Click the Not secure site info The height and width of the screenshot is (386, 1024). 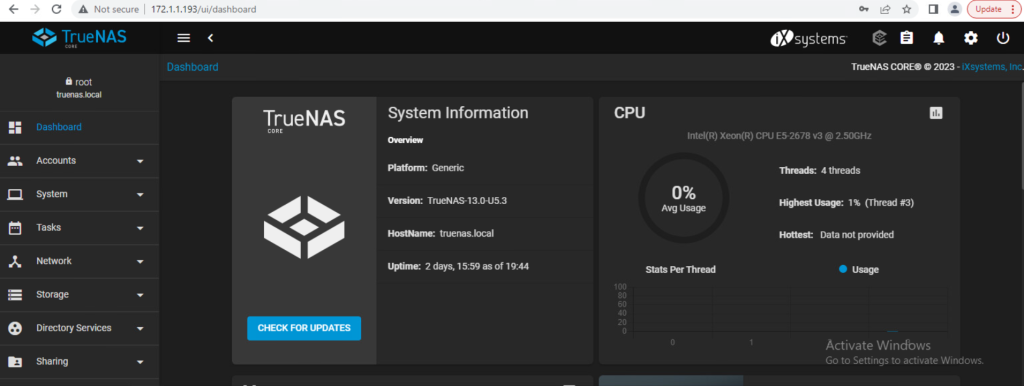tap(108, 9)
